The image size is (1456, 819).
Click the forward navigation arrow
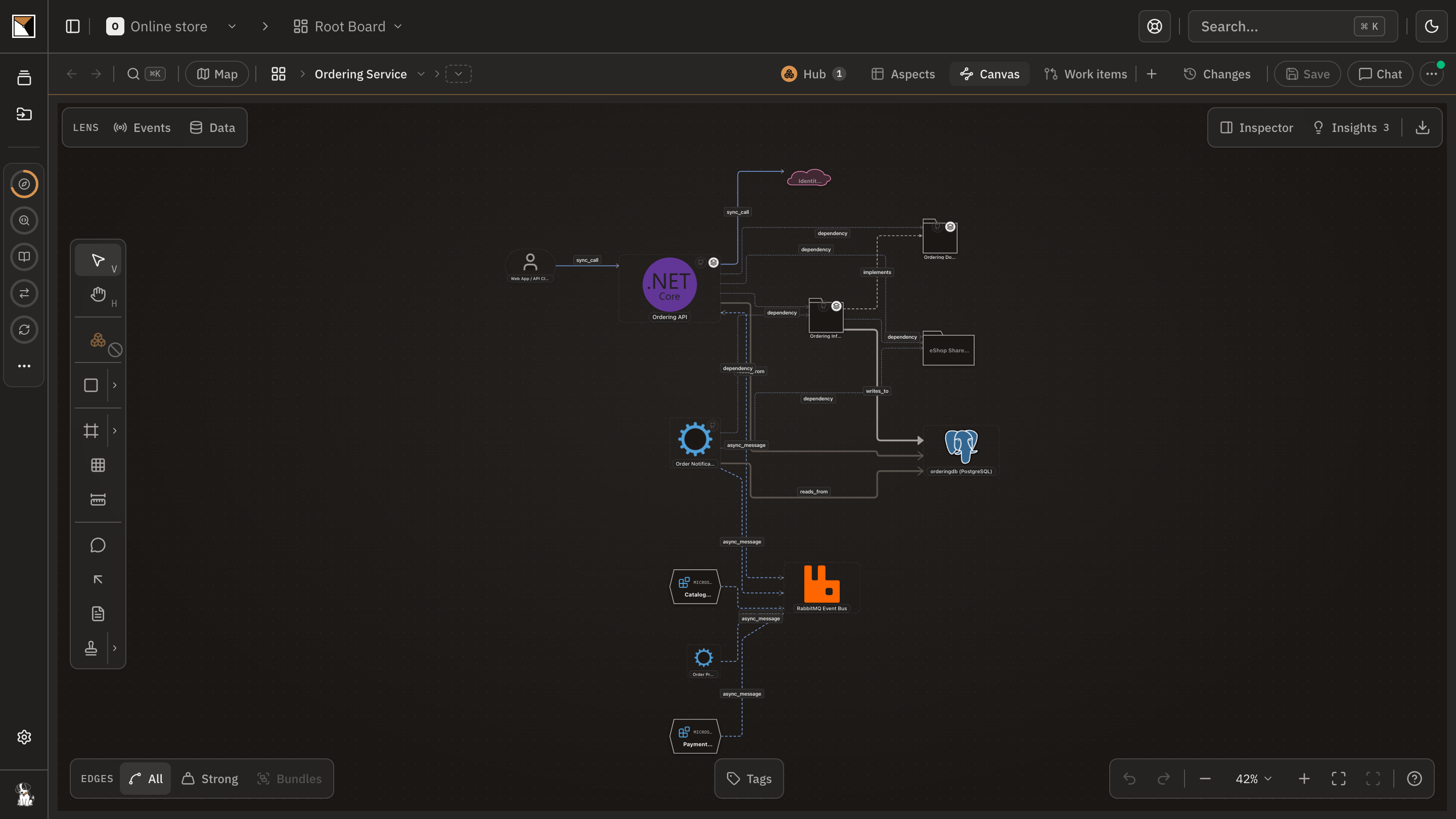pos(96,74)
